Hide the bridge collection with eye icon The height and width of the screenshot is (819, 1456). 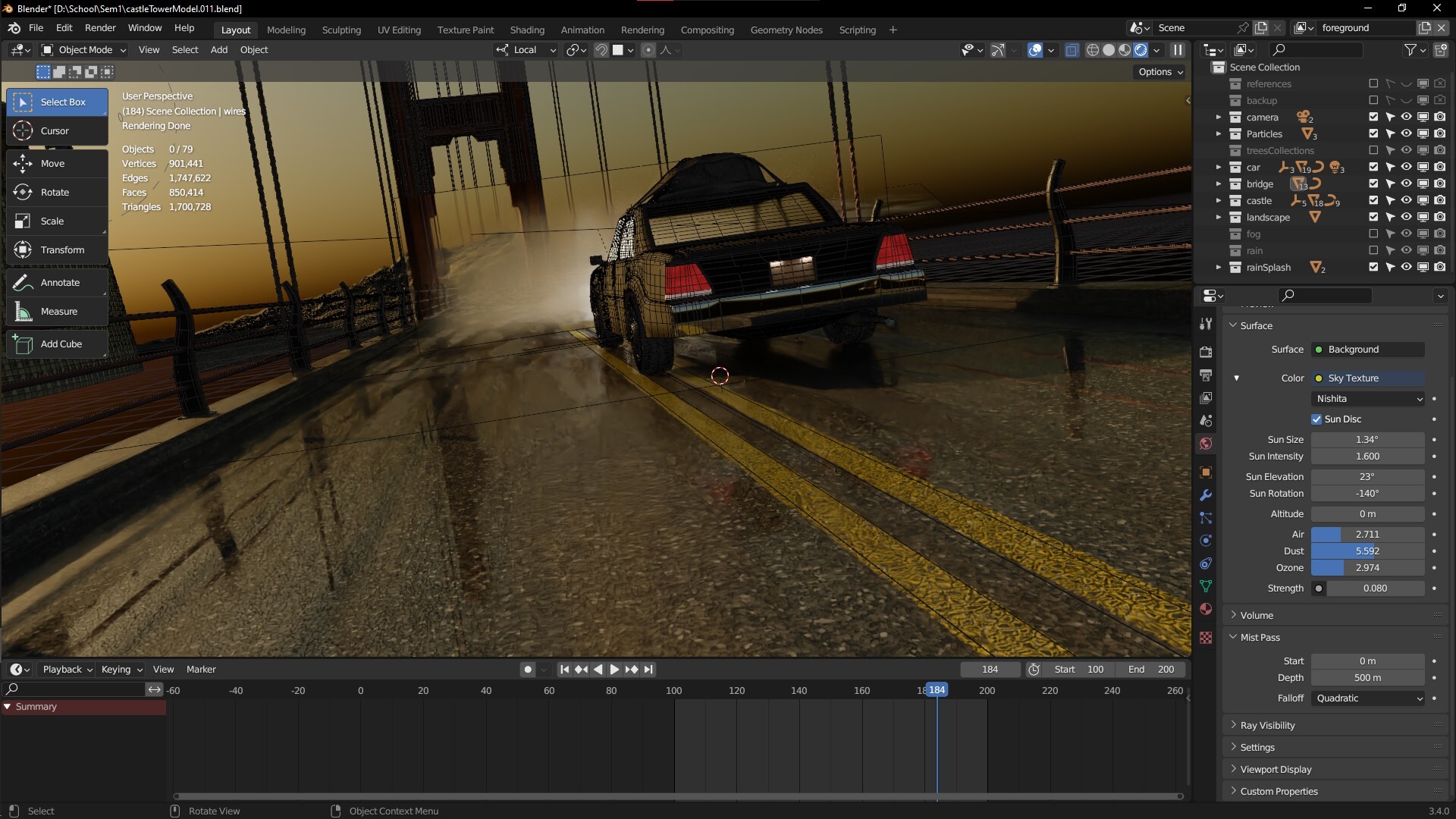point(1406,184)
